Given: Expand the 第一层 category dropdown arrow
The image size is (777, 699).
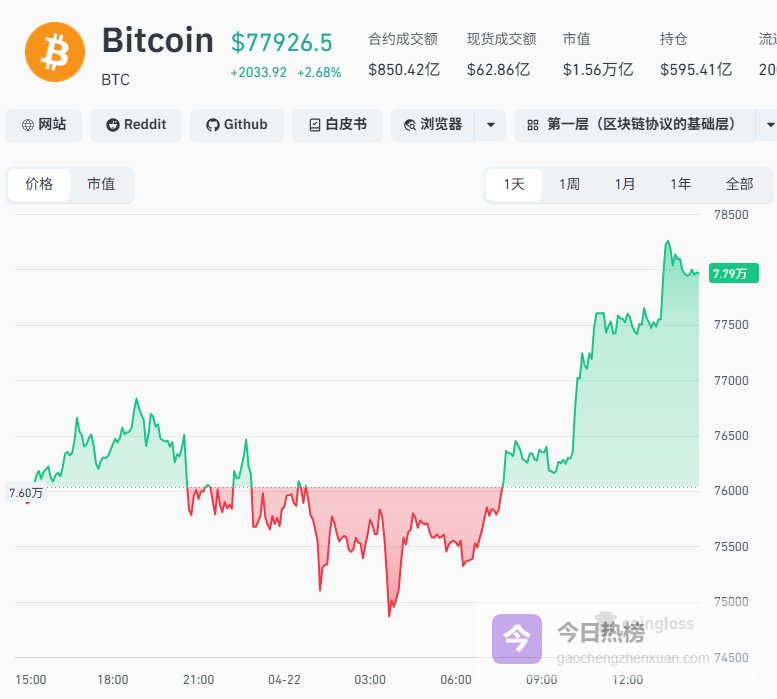Looking at the screenshot, I should point(769,125).
